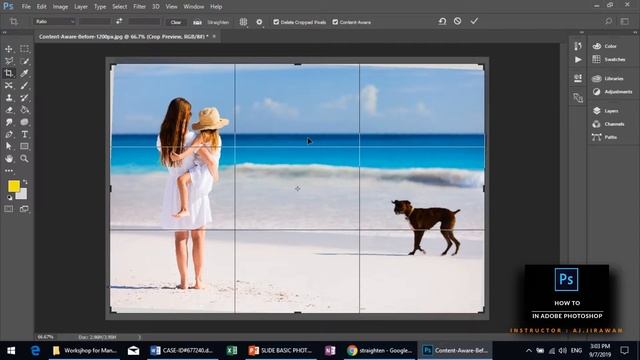
Task: Swap foreground and background colors
Action: (x=25, y=182)
